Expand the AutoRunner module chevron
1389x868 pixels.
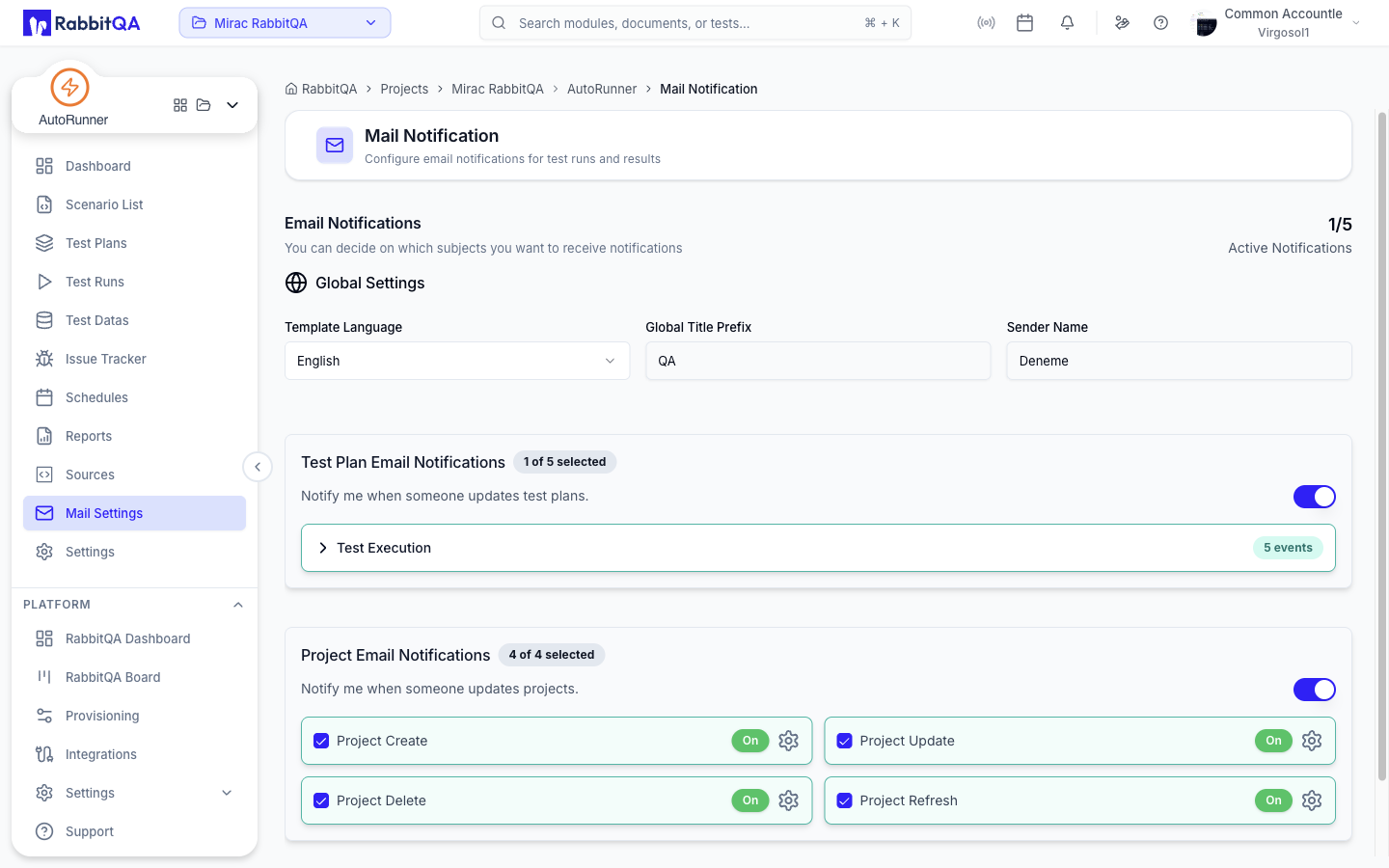232,105
